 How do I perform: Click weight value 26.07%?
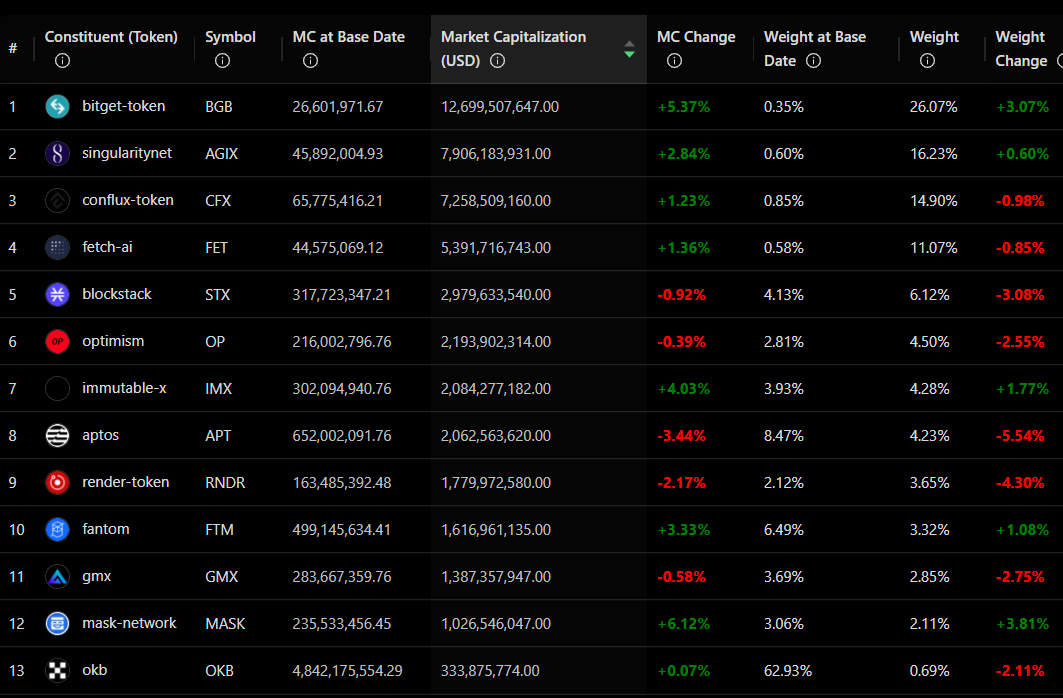934,107
